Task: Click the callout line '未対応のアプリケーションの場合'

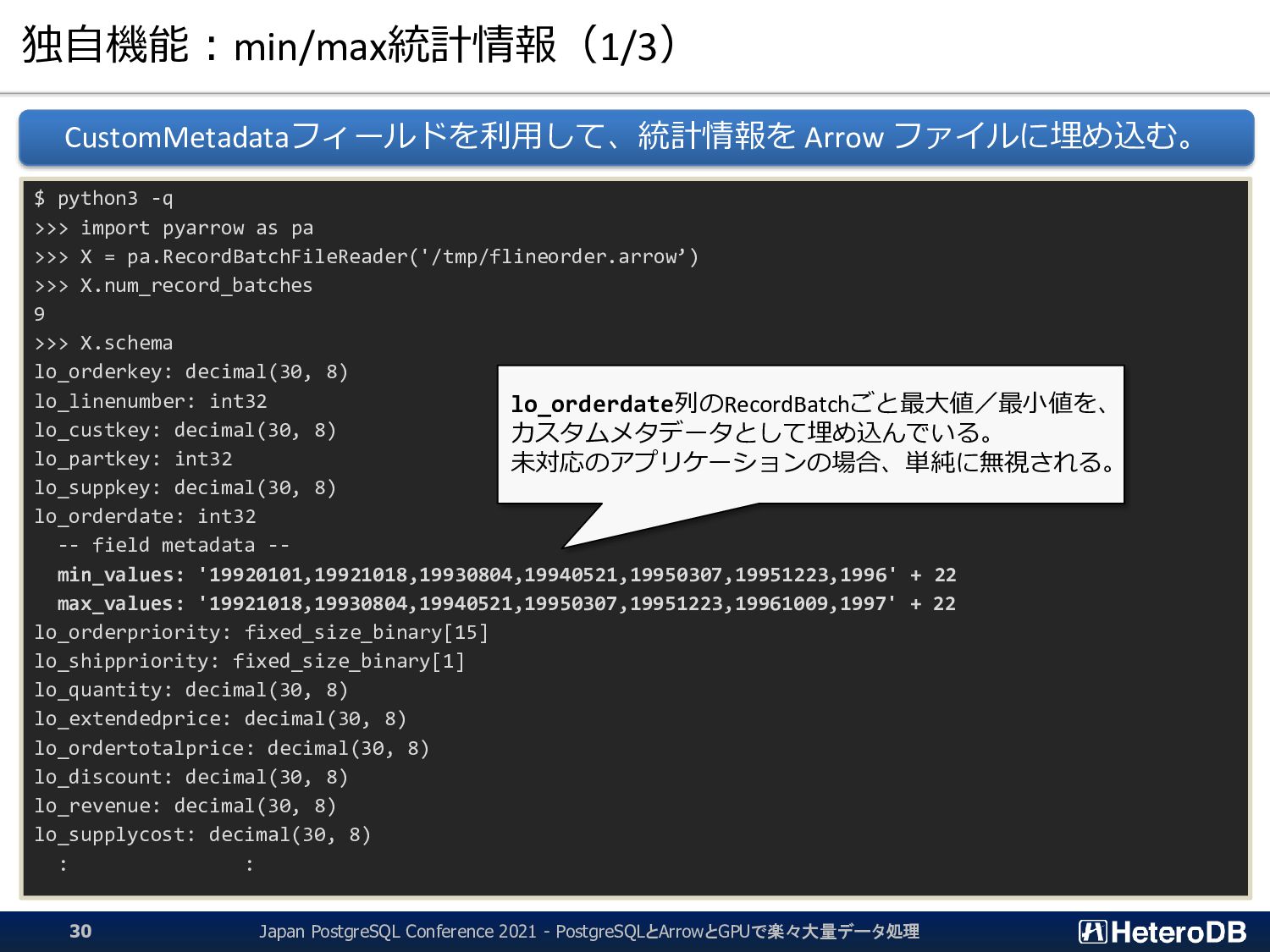Action: pyautogui.click(x=814, y=462)
